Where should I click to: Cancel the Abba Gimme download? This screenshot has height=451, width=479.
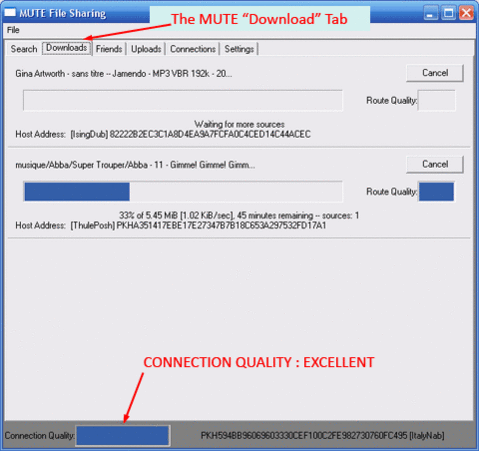click(x=435, y=164)
